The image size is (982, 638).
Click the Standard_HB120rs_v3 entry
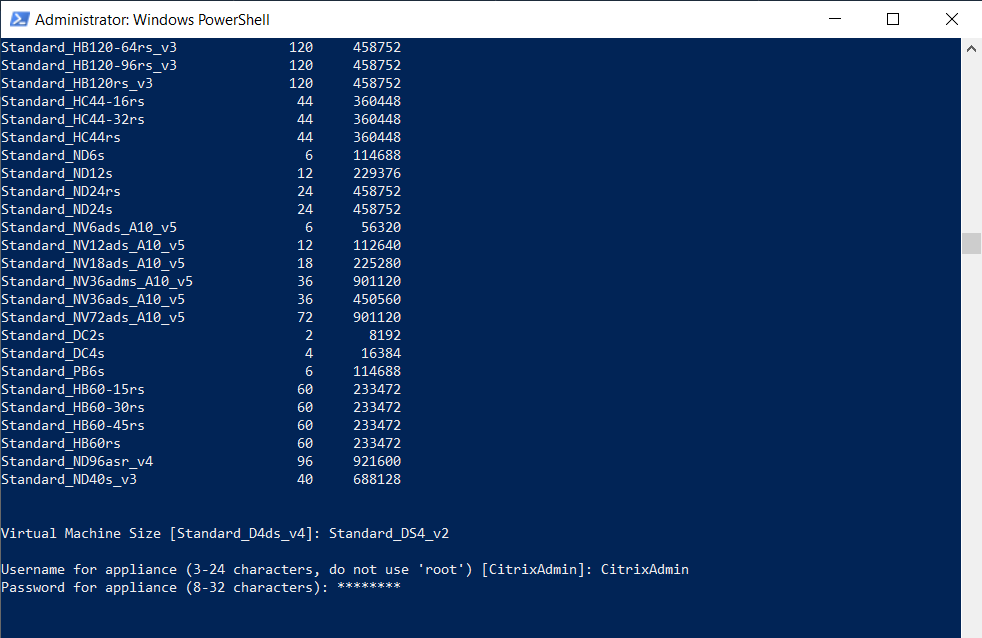point(77,84)
